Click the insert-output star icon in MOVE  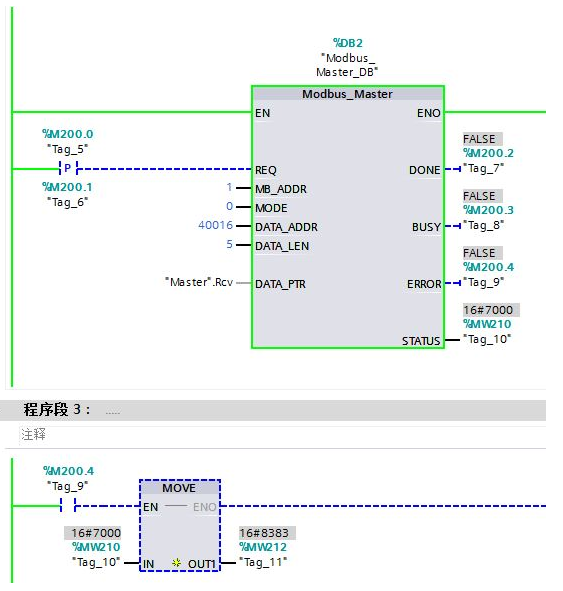(176, 563)
